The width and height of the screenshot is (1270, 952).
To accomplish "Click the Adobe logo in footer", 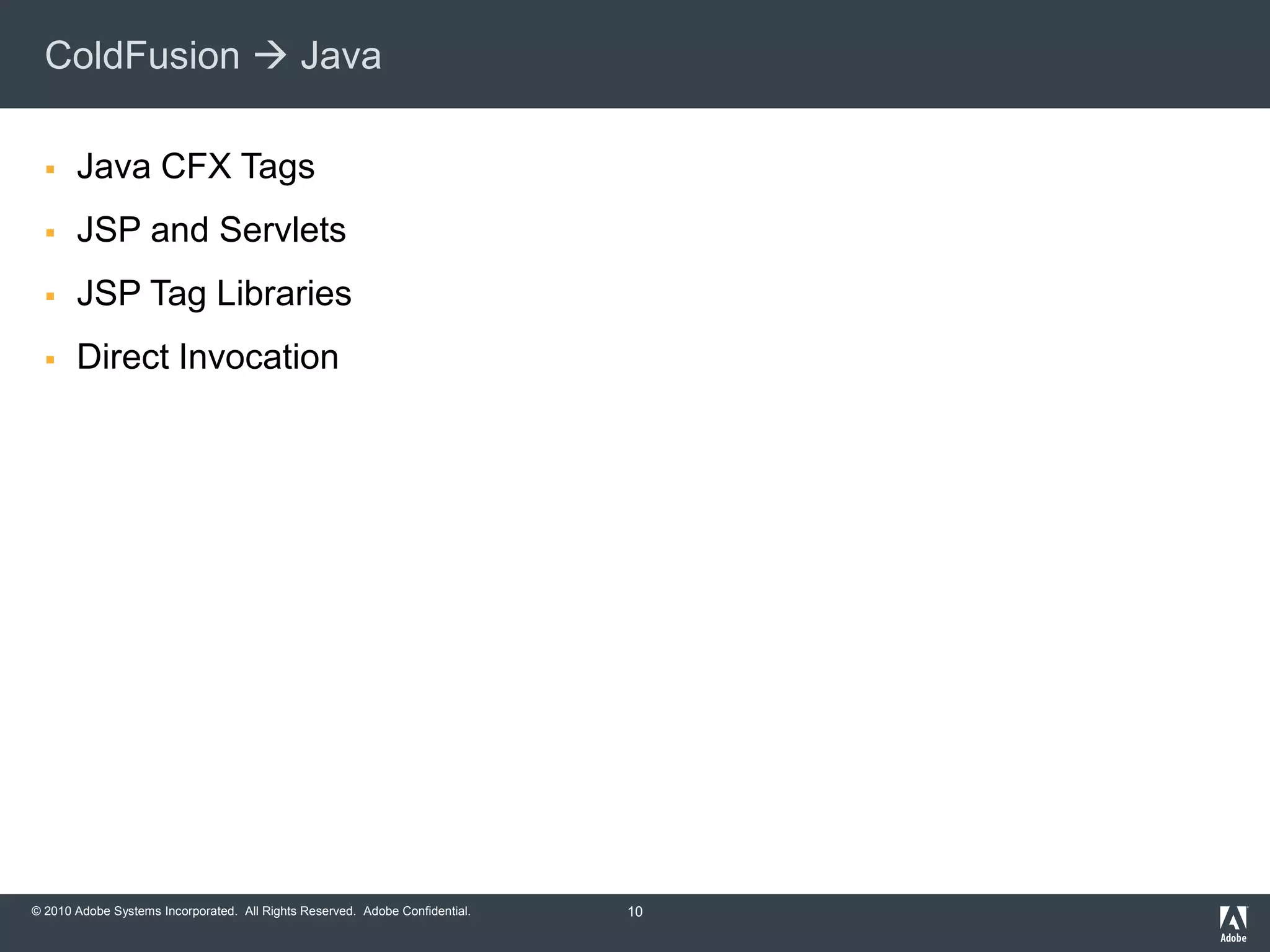I will (1233, 923).
